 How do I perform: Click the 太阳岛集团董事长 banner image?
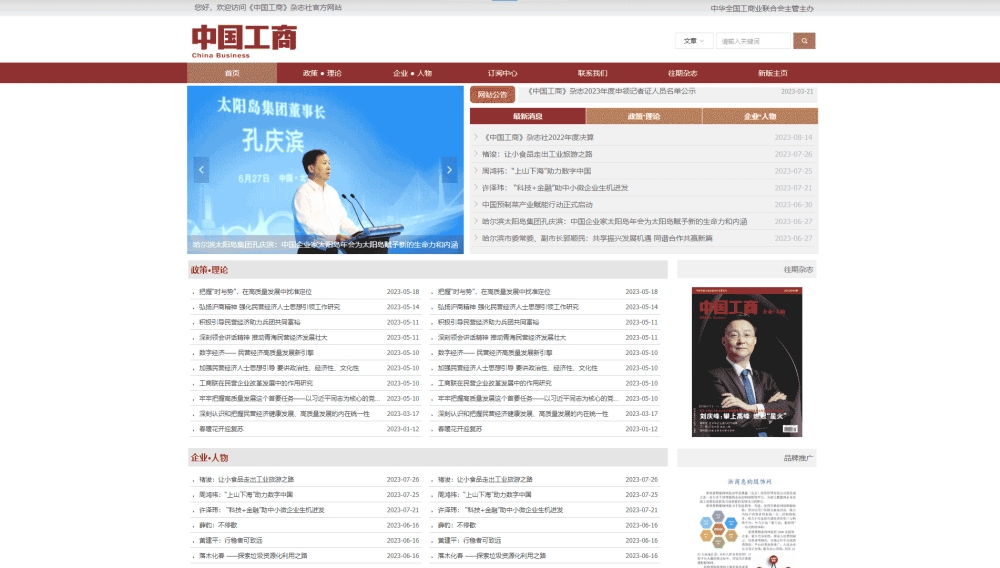(325, 170)
